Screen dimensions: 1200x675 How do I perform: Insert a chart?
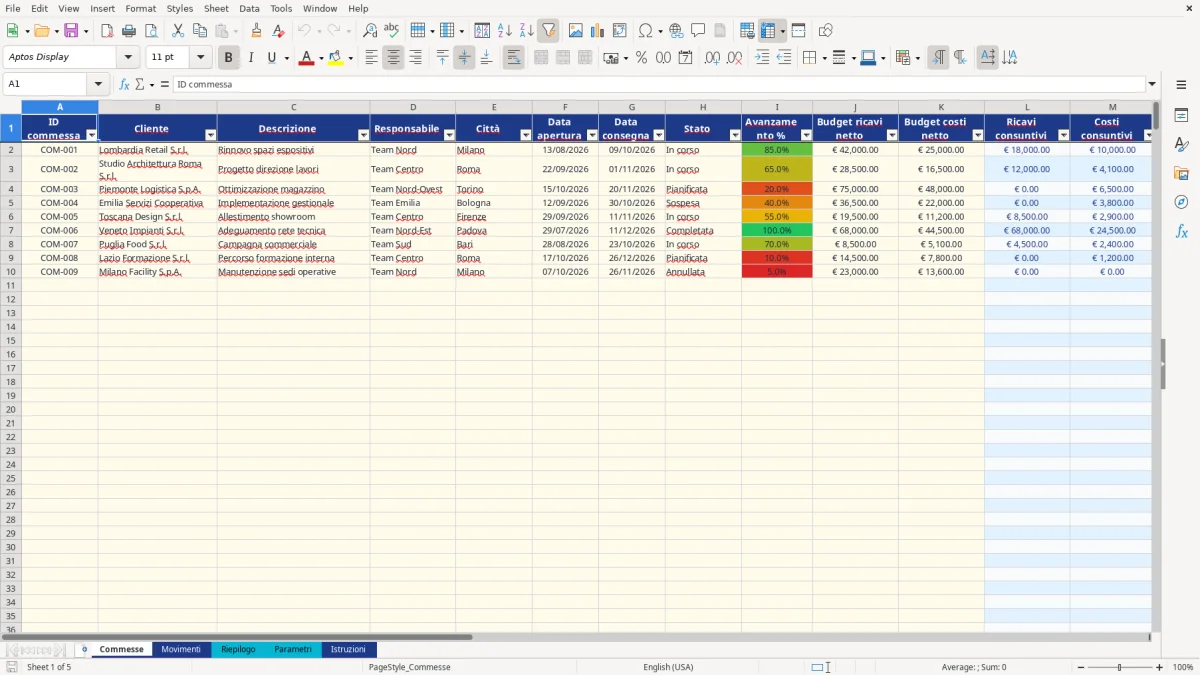598,31
